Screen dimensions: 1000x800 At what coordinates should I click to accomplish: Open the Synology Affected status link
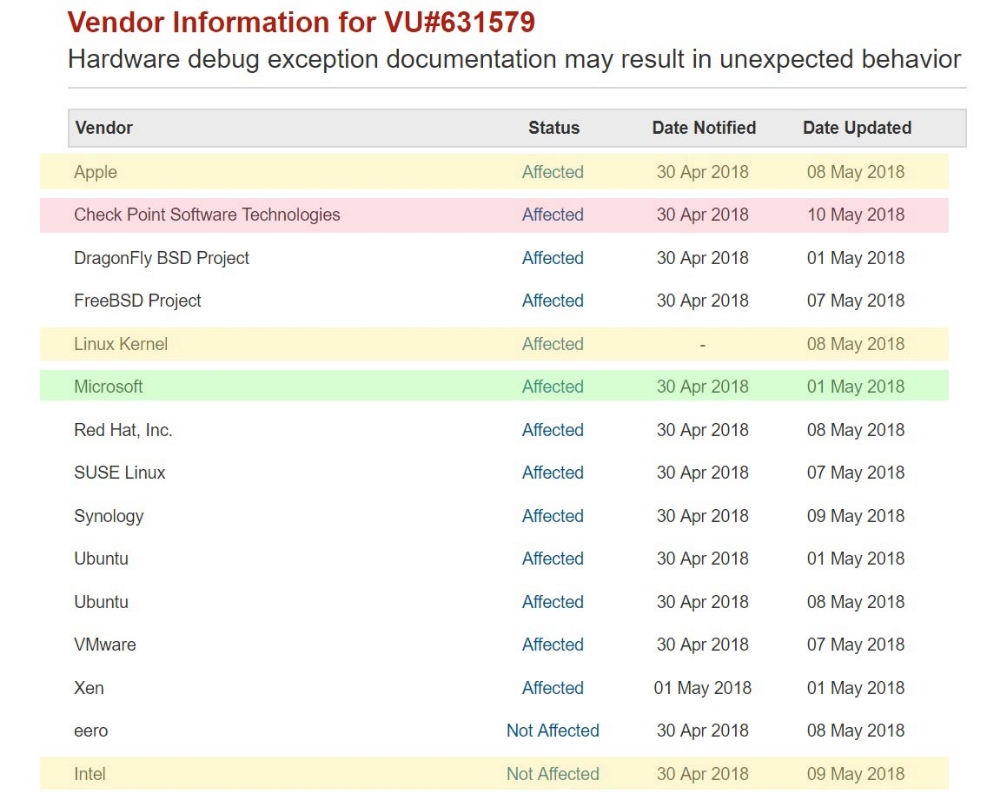[x=552, y=515]
